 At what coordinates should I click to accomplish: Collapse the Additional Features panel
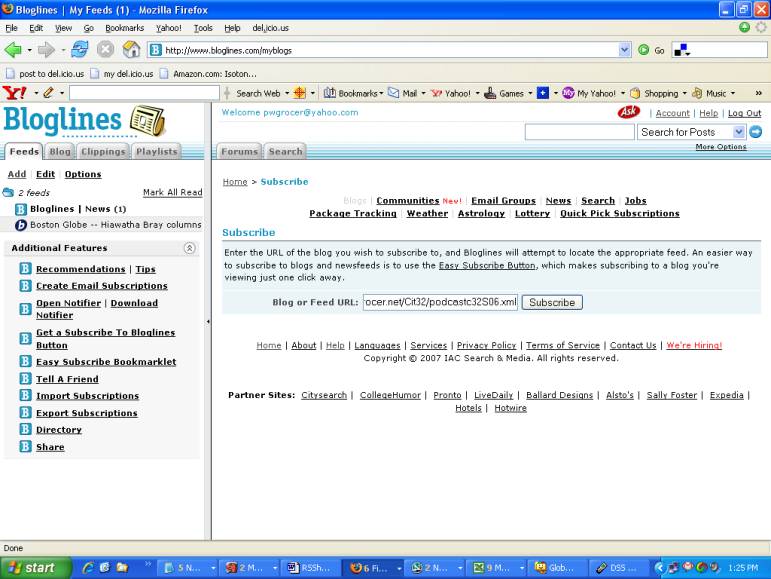coord(190,248)
